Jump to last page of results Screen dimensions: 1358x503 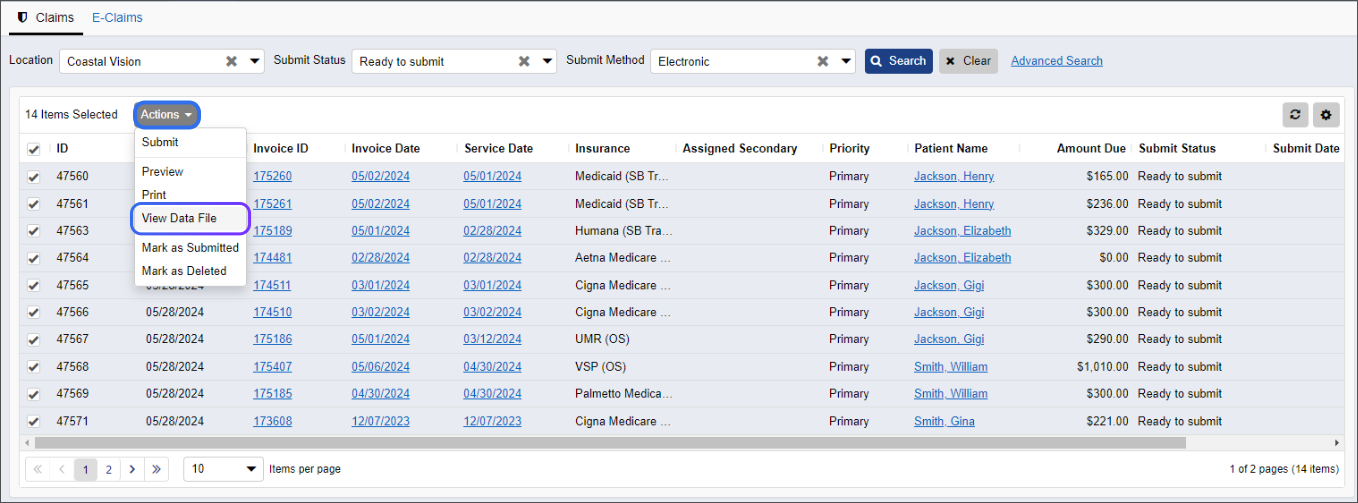pos(157,469)
